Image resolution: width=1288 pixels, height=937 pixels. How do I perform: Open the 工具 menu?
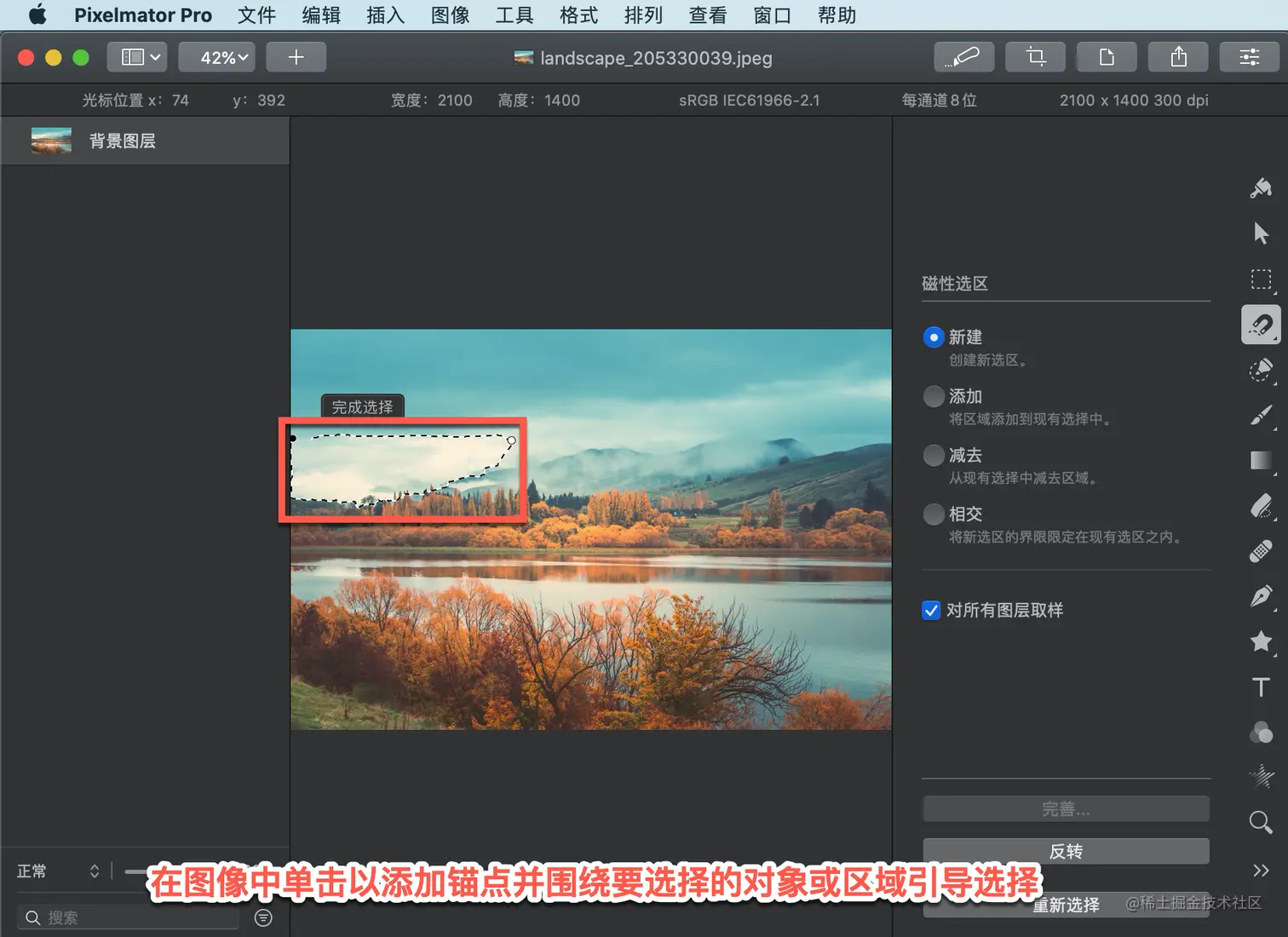(x=515, y=15)
